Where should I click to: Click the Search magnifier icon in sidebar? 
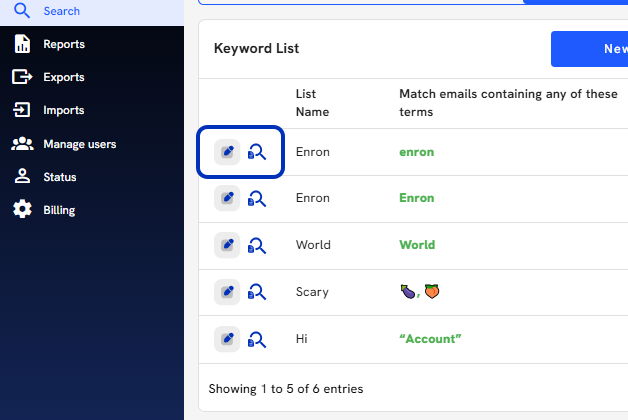tap(22, 10)
